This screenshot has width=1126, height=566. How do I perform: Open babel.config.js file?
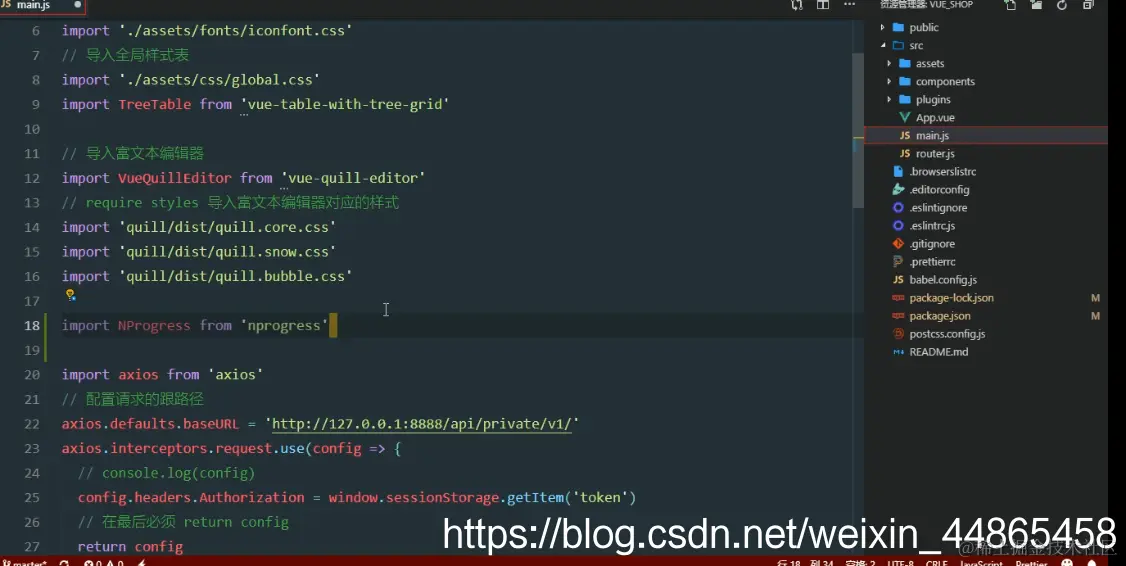point(943,279)
